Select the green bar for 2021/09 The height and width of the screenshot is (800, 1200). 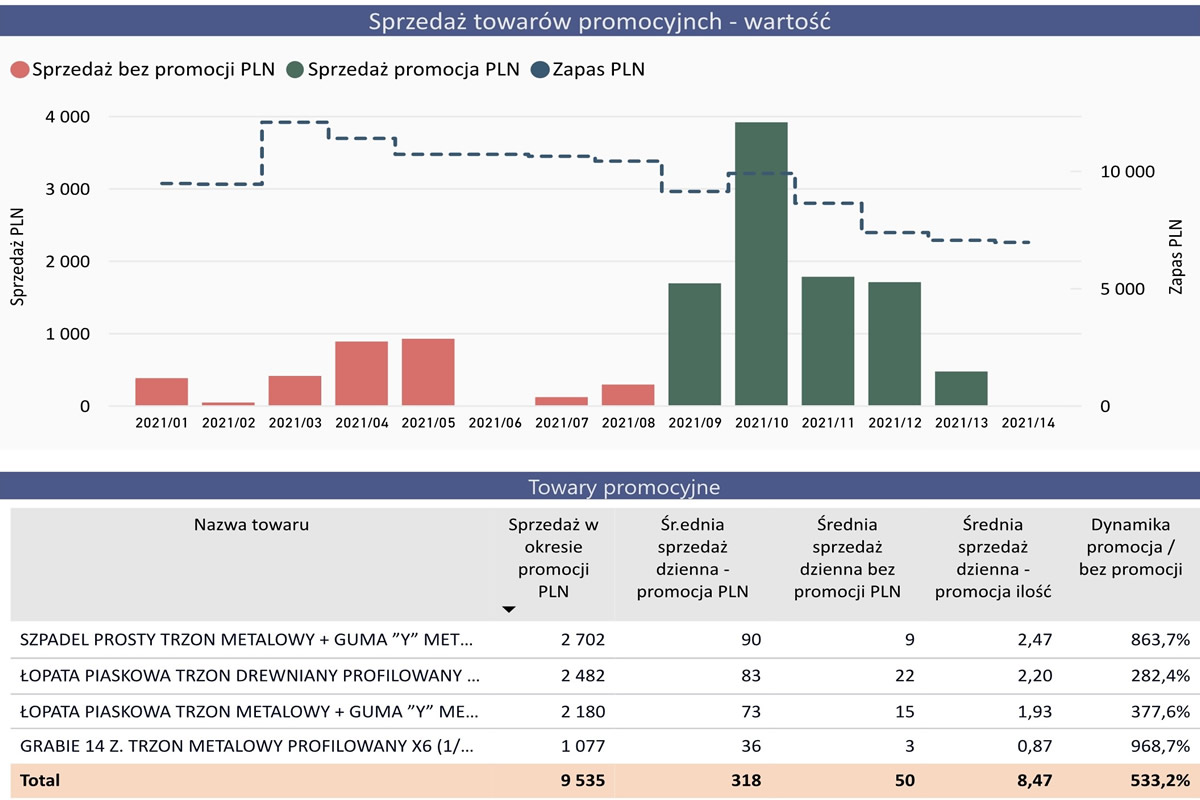point(694,345)
